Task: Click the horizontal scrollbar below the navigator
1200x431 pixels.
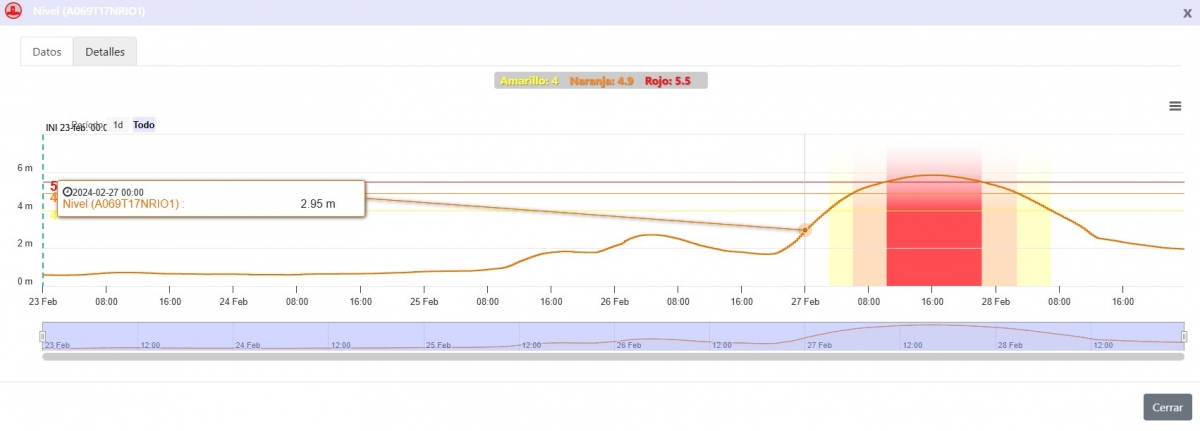Action: [x=612, y=356]
